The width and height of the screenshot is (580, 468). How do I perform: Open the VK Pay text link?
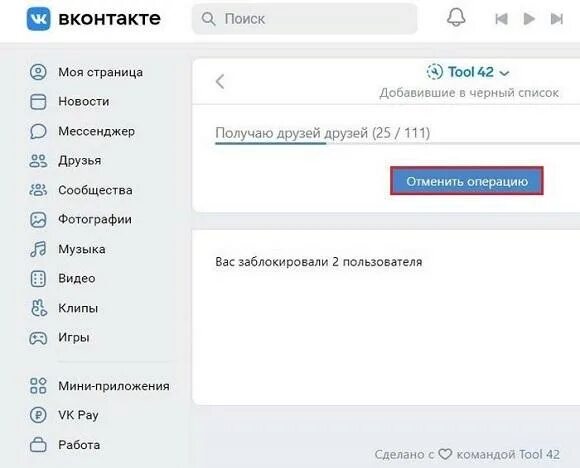(x=78, y=415)
